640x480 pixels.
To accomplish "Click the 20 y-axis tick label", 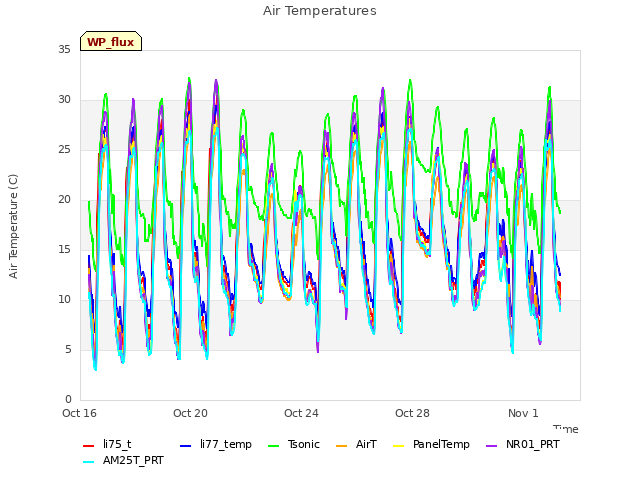I will 64,200.
